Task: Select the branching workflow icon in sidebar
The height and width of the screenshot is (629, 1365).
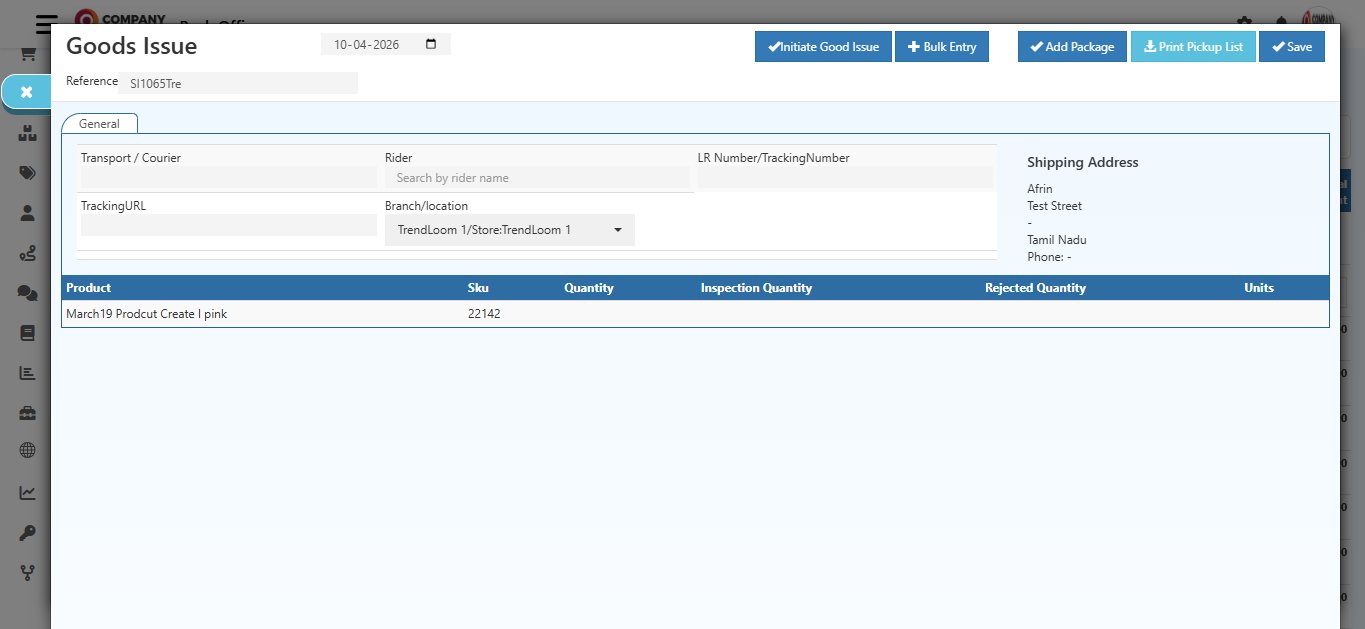Action: pos(26,571)
